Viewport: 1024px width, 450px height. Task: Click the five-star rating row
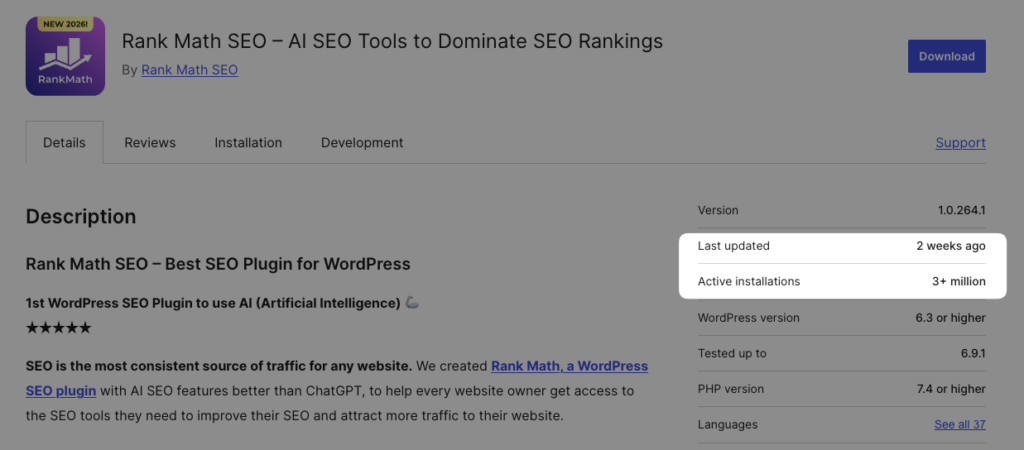coord(59,328)
